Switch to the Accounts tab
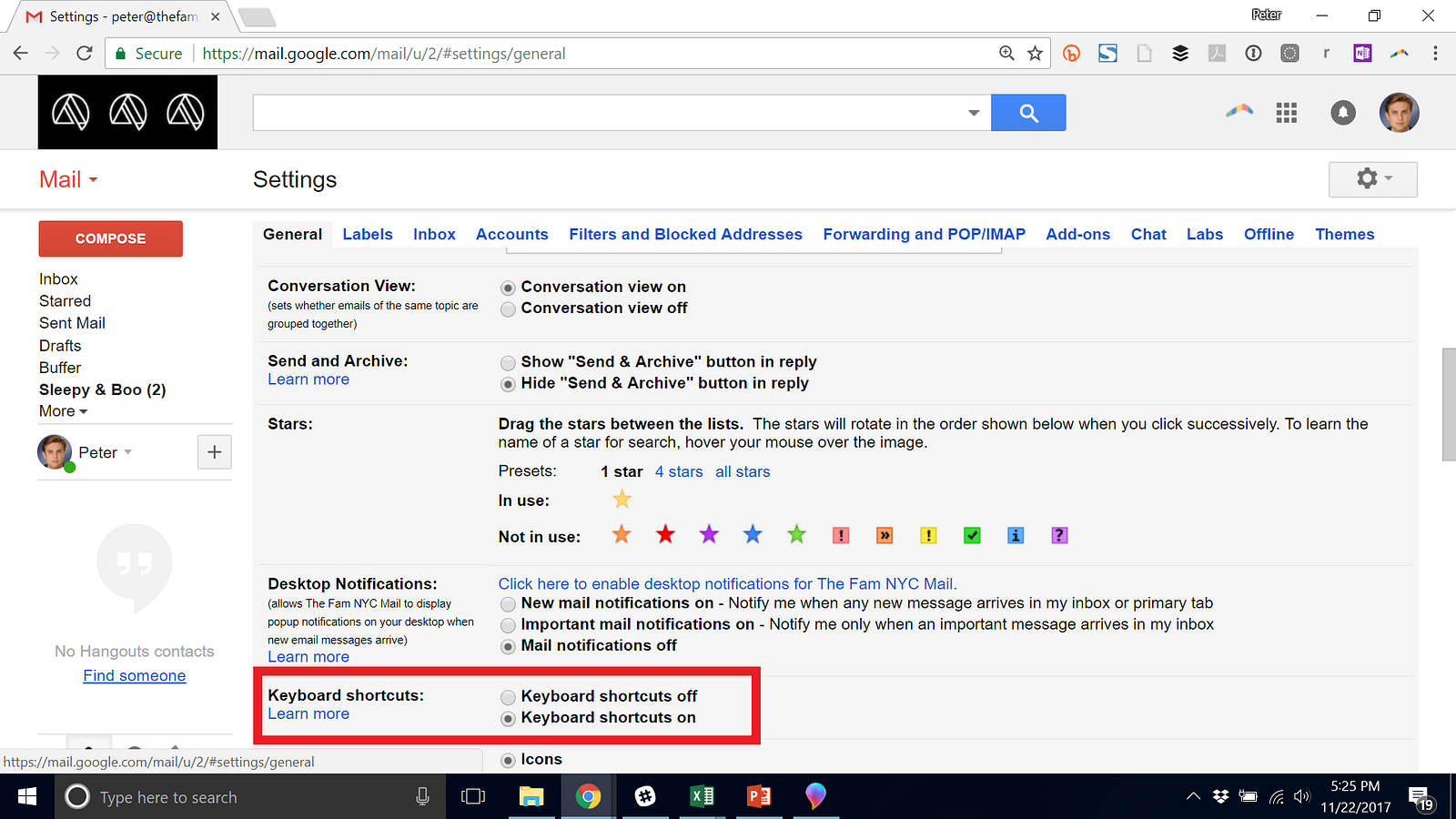This screenshot has width=1456, height=819. [512, 234]
